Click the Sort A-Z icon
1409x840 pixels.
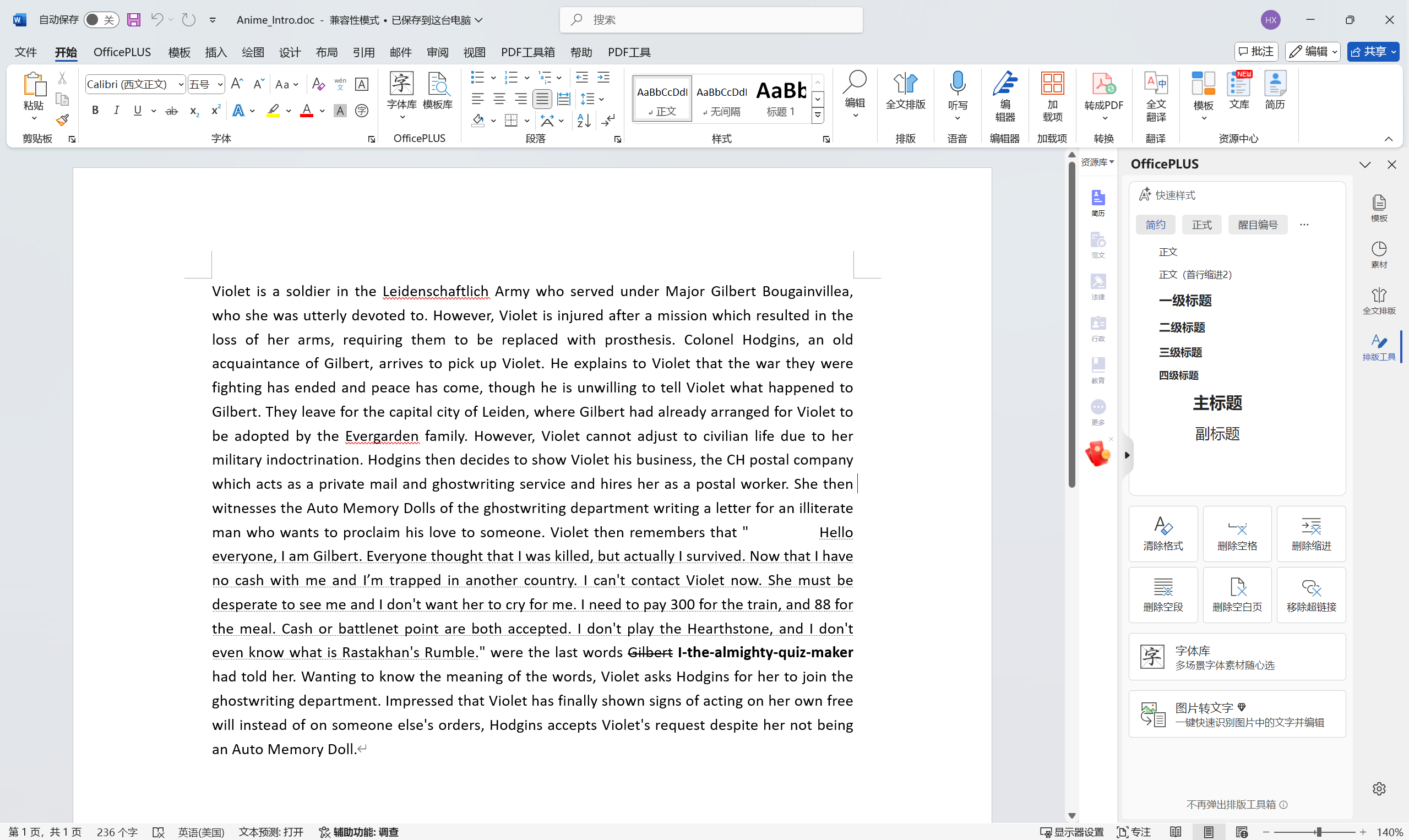[584, 120]
